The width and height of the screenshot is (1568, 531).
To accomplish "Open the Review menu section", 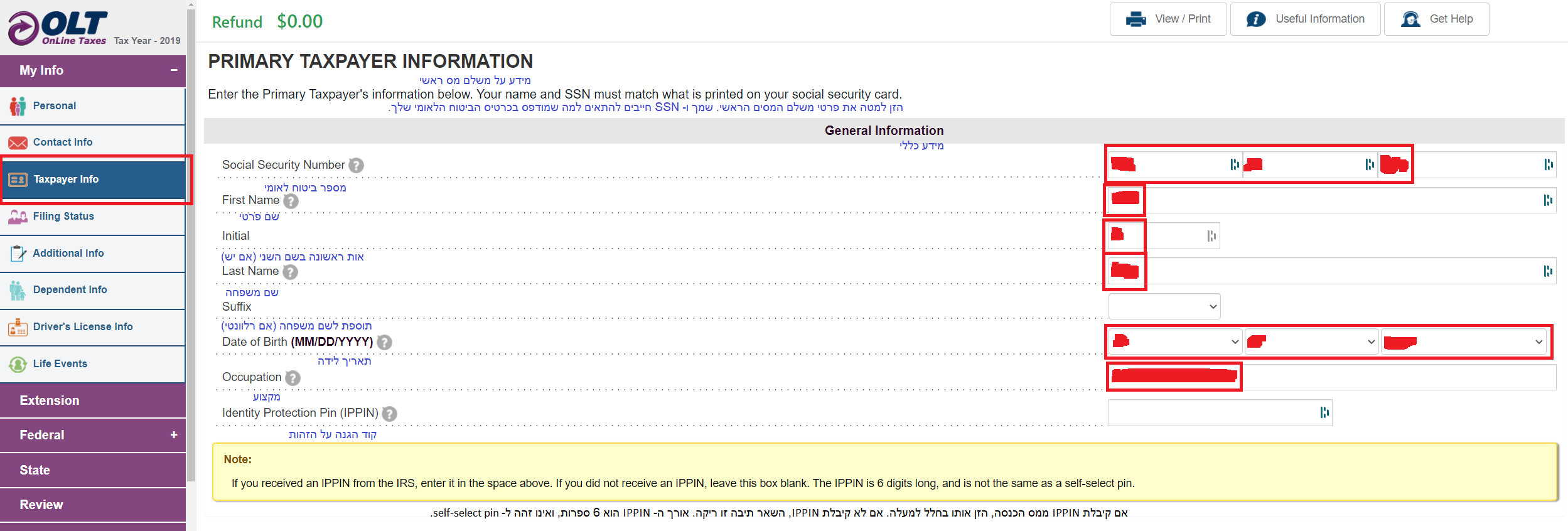I will click(93, 505).
